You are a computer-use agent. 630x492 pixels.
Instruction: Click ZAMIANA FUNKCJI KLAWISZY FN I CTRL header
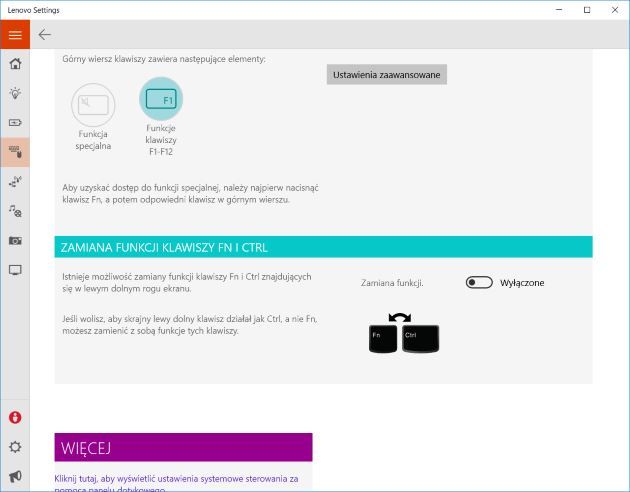click(x=323, y=247)
